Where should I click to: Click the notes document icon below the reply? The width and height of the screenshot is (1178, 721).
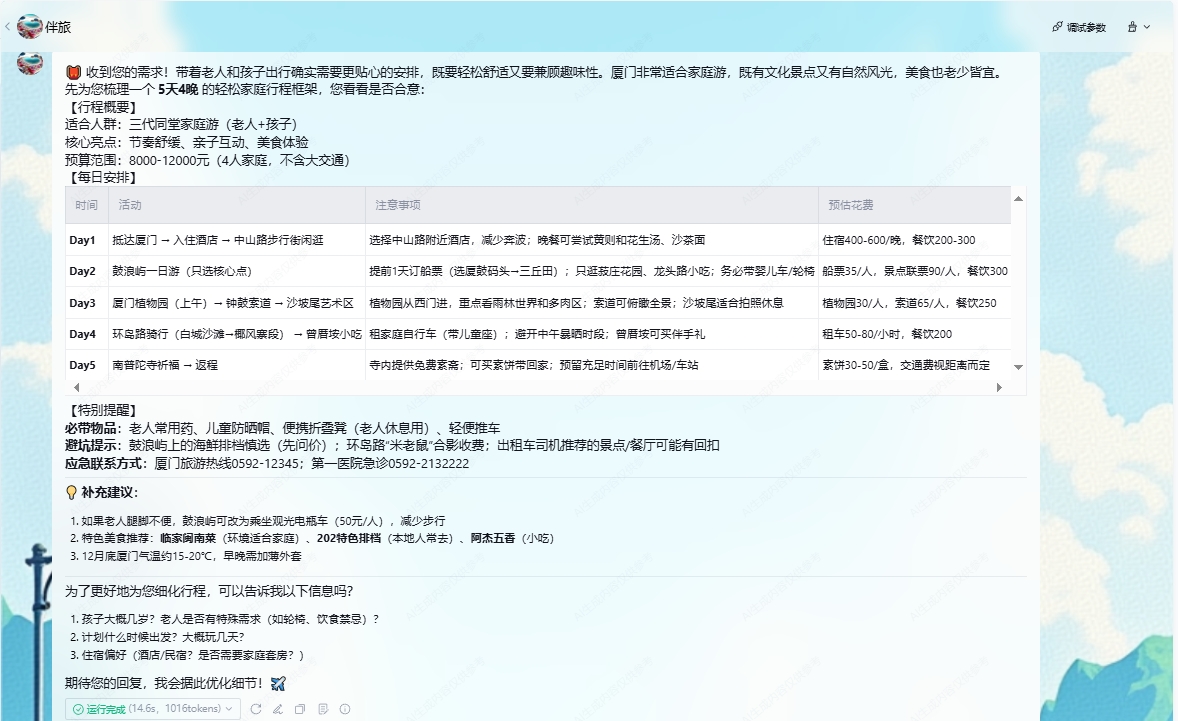point(323,709)
